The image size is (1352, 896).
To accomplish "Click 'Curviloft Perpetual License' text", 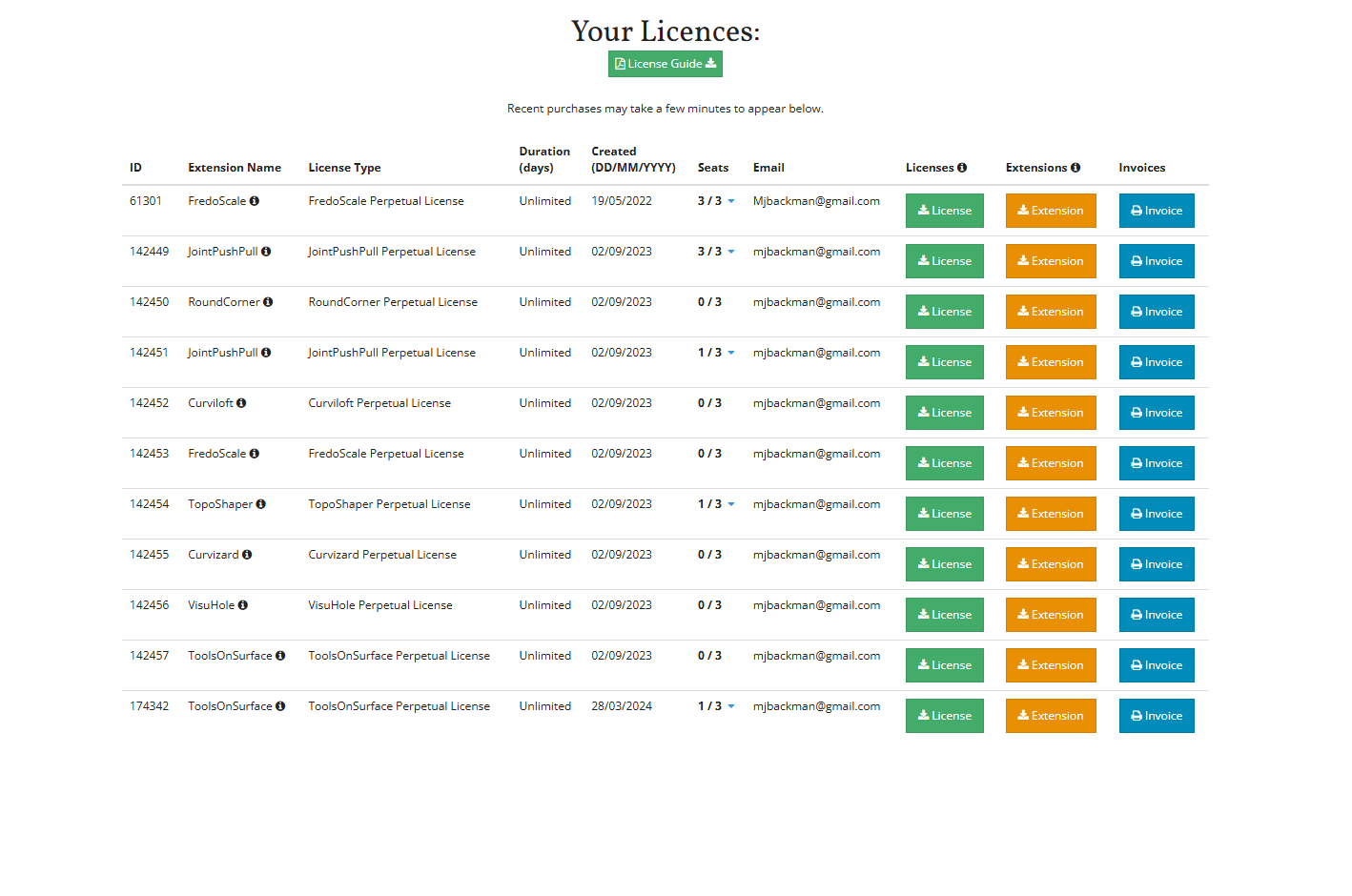I will [x=379, y=403].
